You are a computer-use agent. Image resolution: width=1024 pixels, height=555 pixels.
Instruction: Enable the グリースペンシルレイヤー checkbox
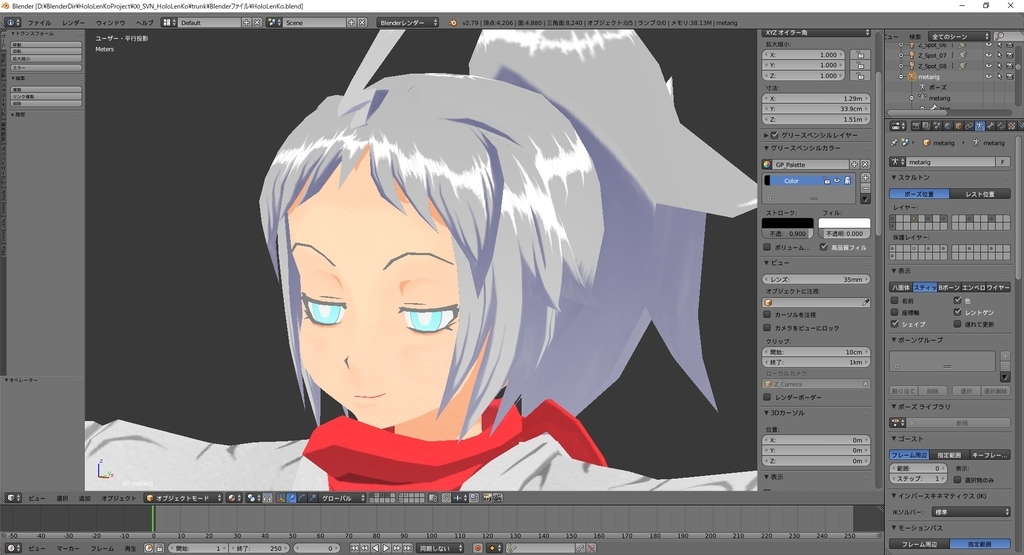pos(775,135)
